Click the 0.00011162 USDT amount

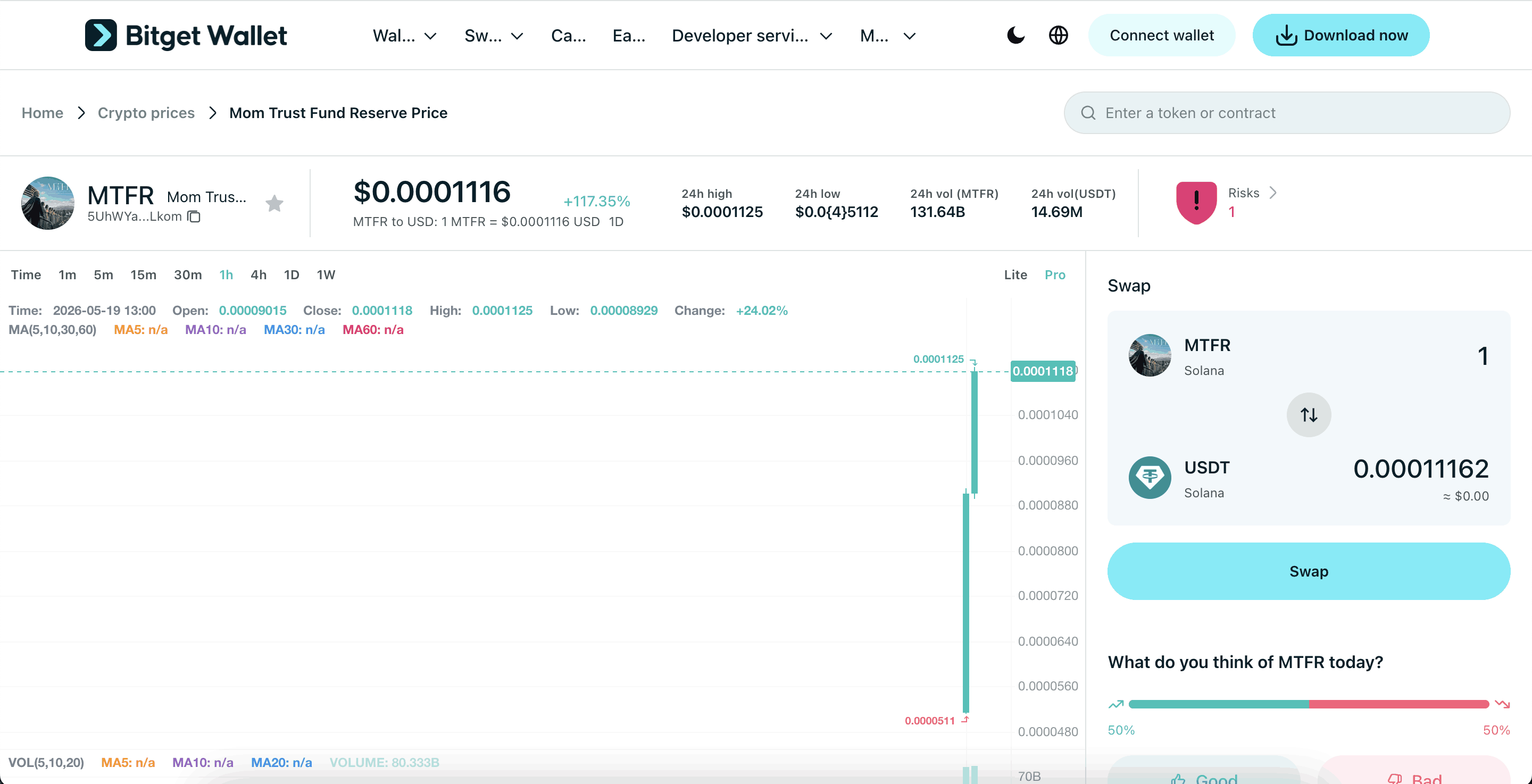click(1421, 469)
